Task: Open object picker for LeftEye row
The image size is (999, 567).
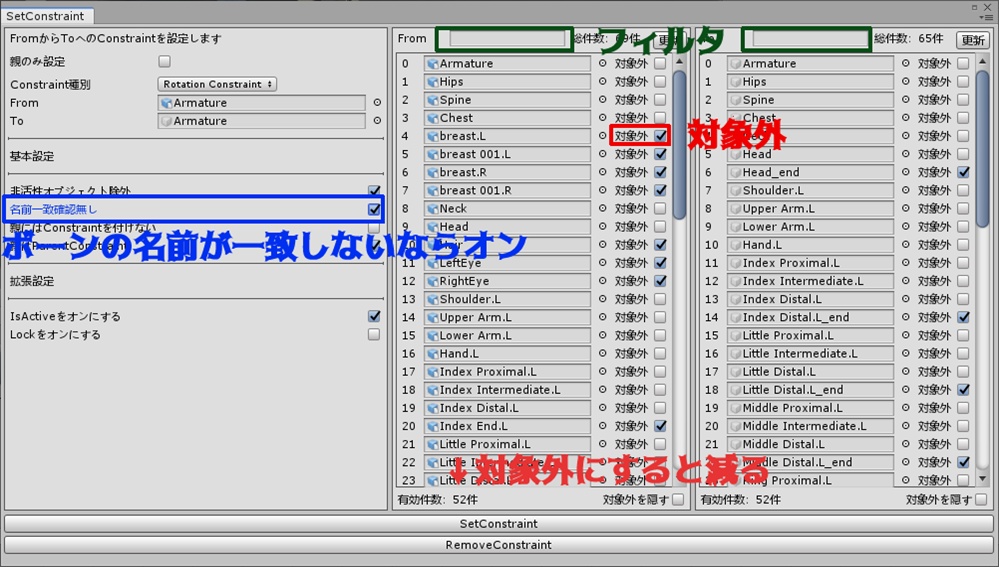Action: (602, 262)
